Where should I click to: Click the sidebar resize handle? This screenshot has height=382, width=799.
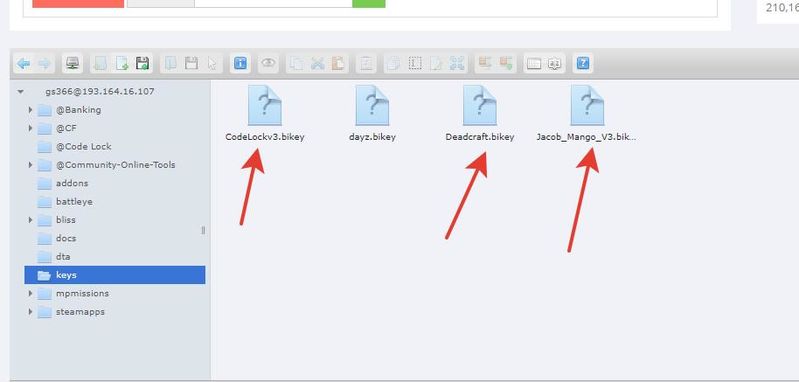pos(203,230)
